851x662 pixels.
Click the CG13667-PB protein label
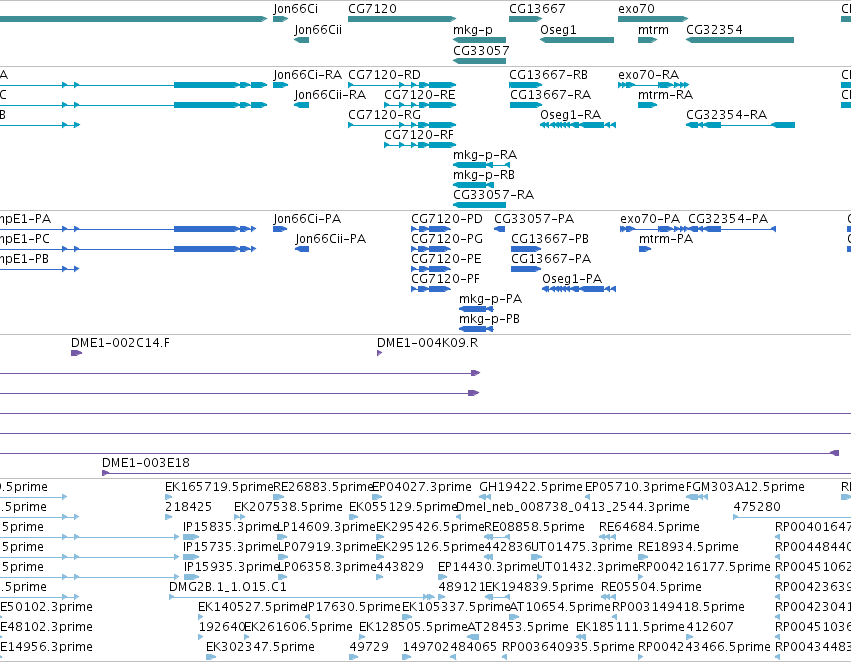coord(550,239)
